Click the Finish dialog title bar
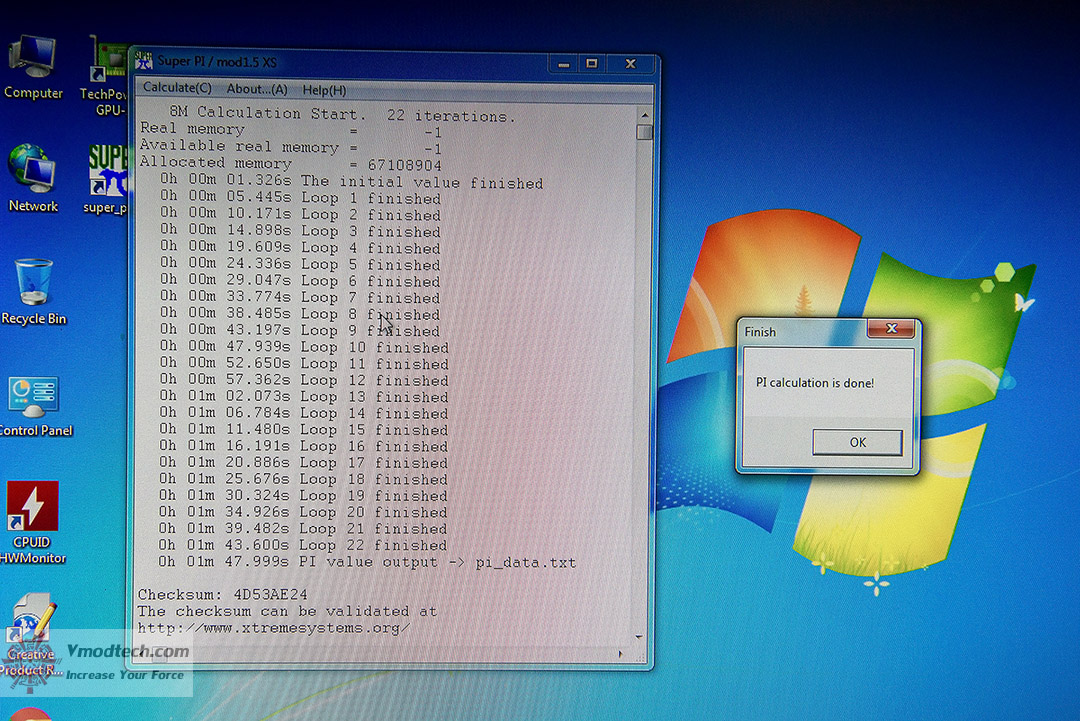 pos(804,332)
